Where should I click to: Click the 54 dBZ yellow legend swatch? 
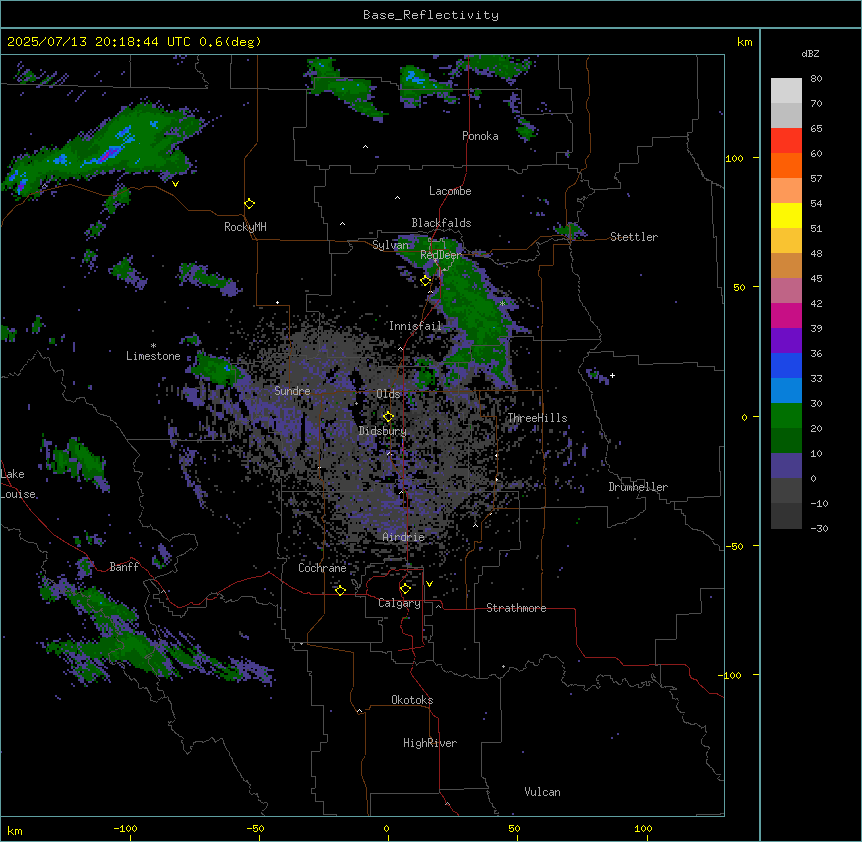786,215
